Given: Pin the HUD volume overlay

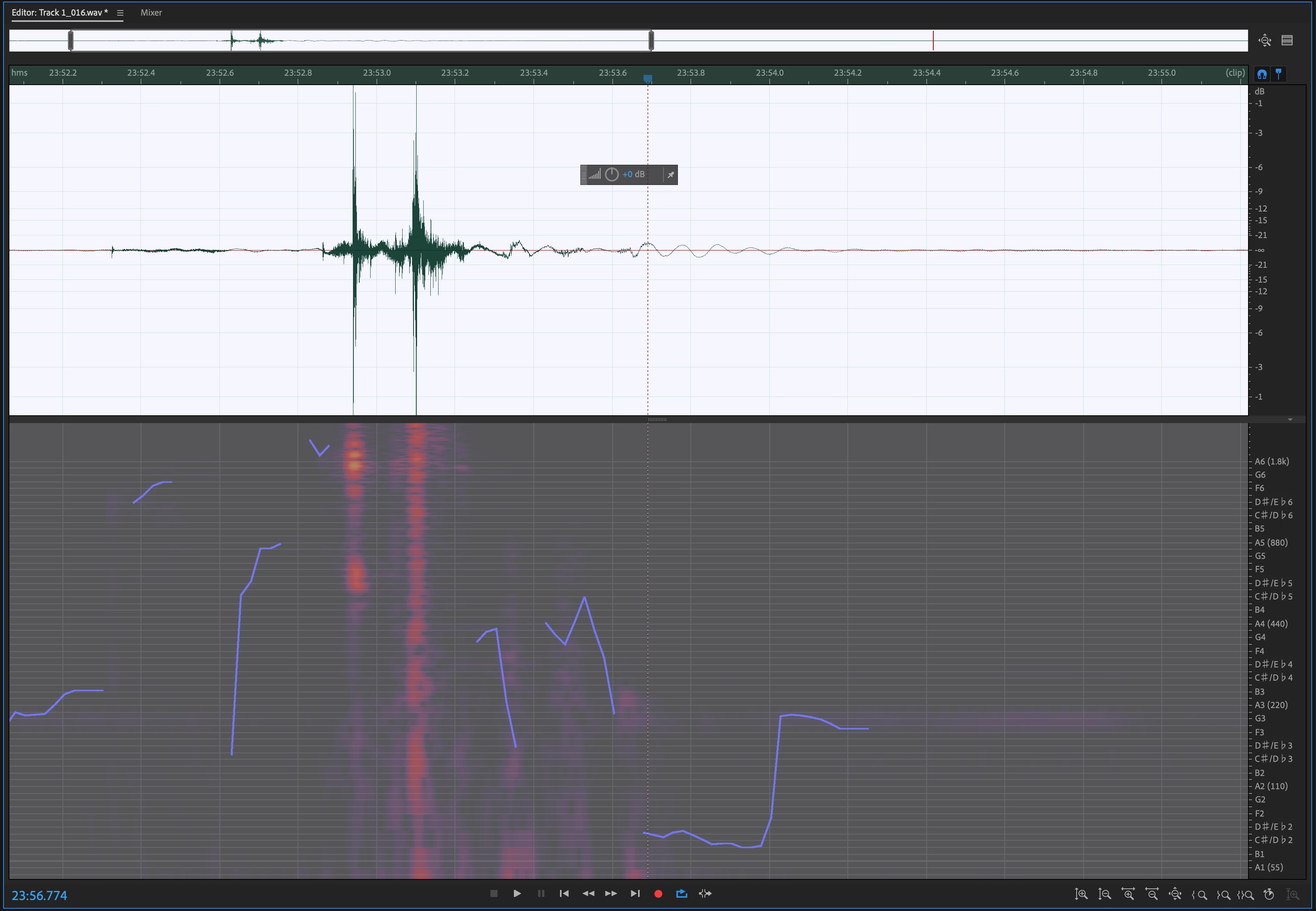Looking at the screenshot, I should tap(671, 174).
